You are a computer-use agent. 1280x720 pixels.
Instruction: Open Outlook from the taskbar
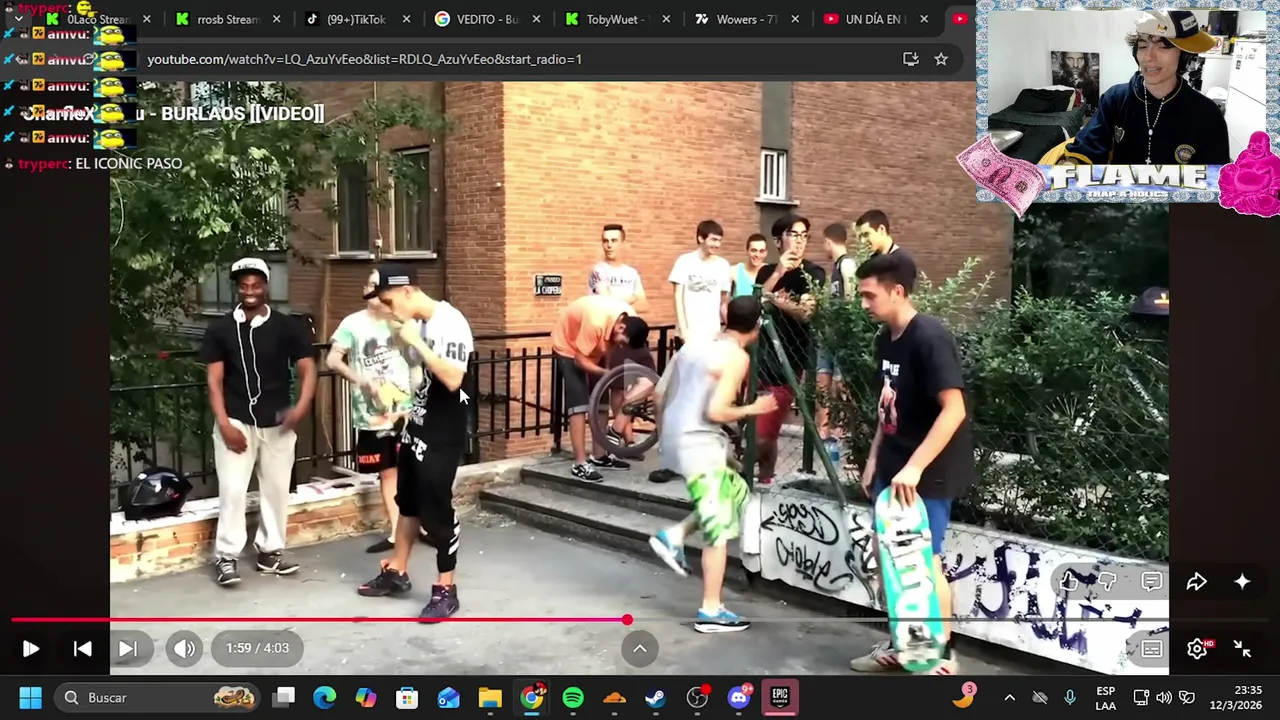(448, 697)
